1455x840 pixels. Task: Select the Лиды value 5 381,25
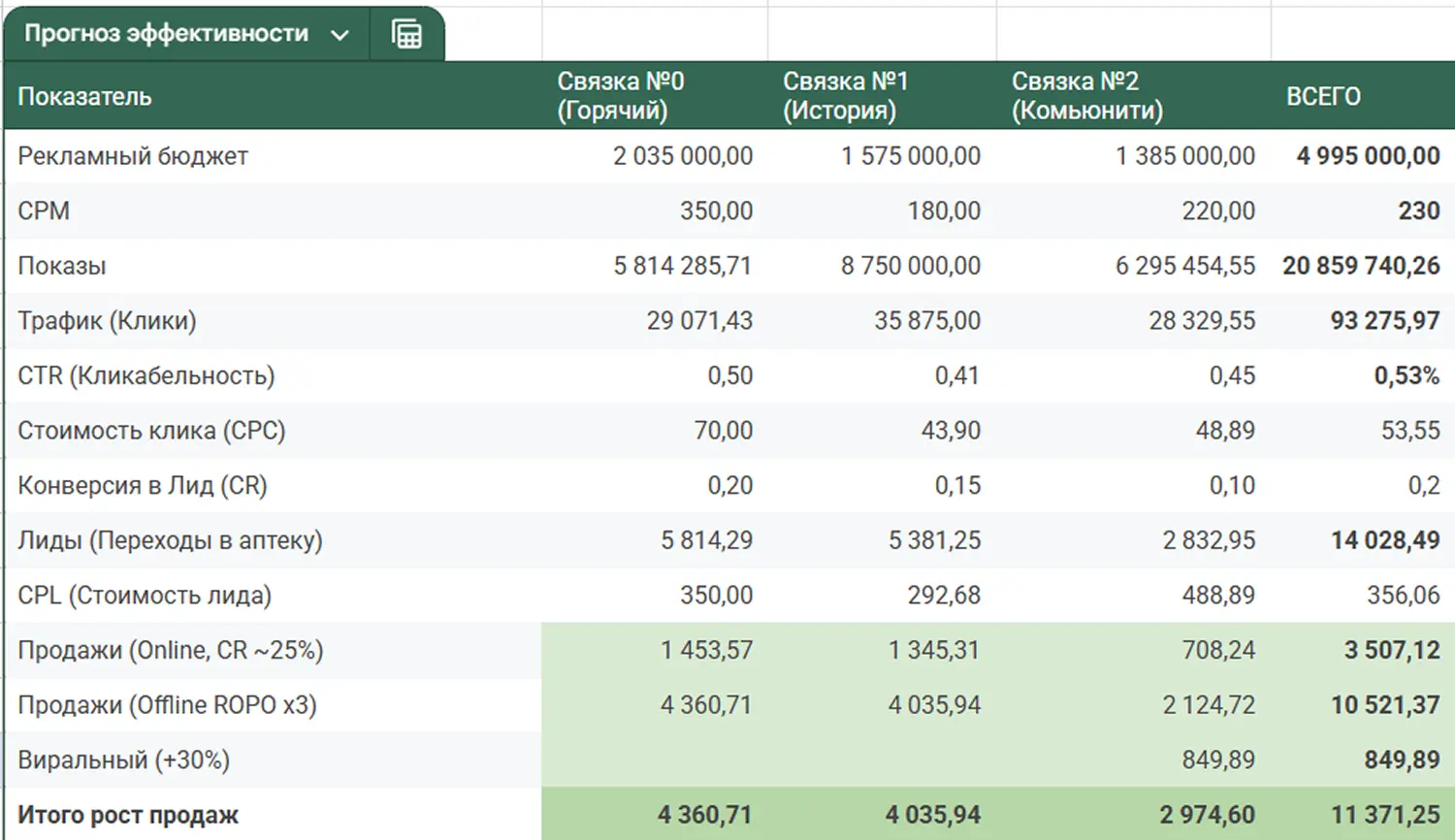934,540
